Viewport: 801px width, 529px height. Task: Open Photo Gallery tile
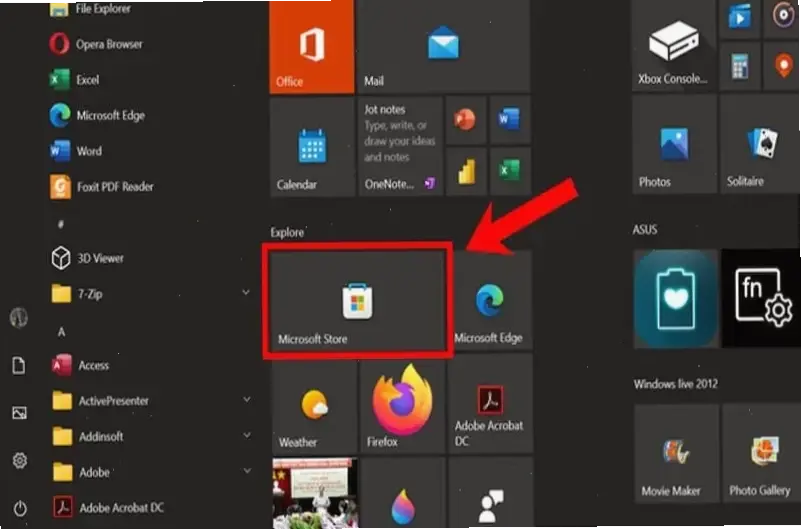click(x=761, y=453)
